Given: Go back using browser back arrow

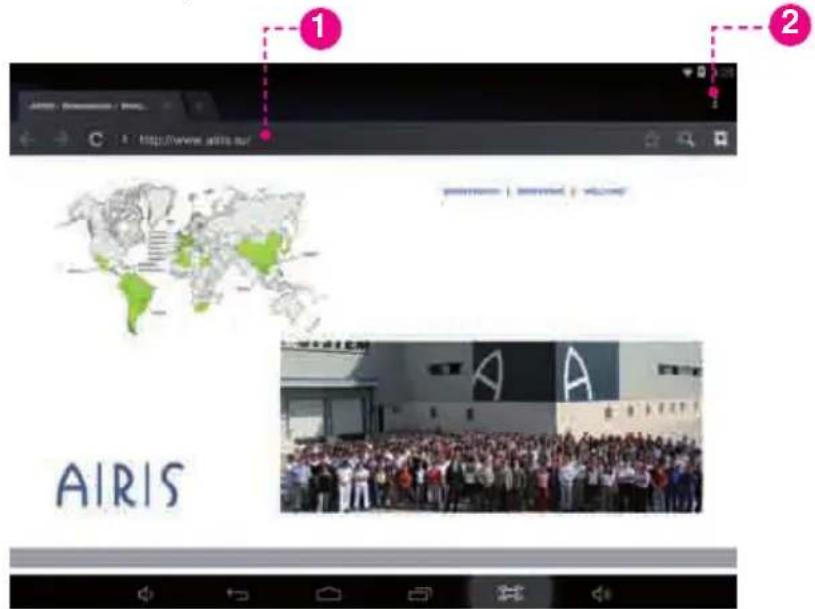Looking at the screenshot, I should 27,139.
